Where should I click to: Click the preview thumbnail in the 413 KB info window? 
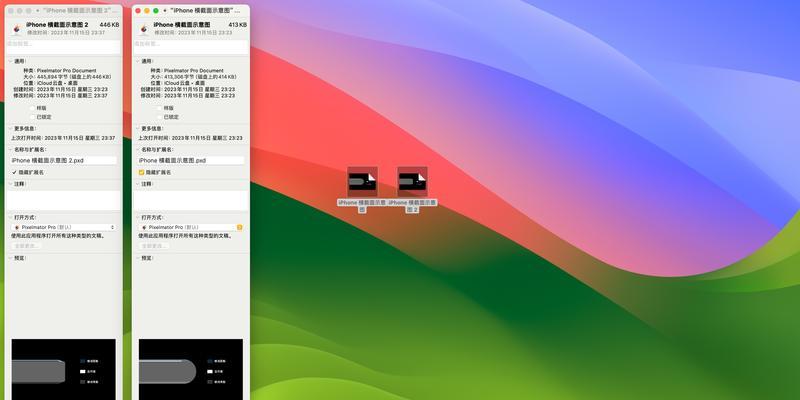coord(191,369)
